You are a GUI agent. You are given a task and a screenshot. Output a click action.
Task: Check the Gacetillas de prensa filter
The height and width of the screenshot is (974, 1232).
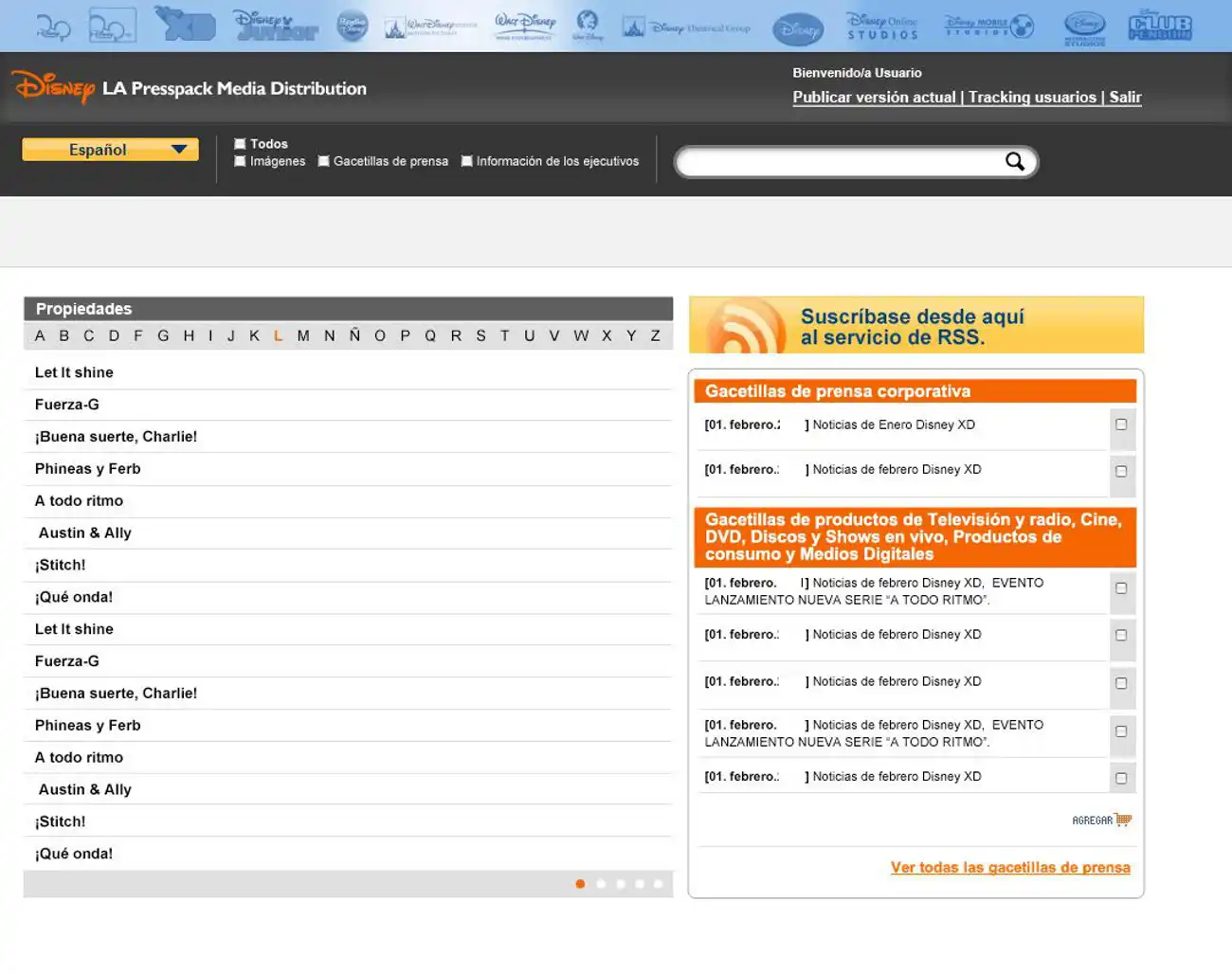[323, 161]
